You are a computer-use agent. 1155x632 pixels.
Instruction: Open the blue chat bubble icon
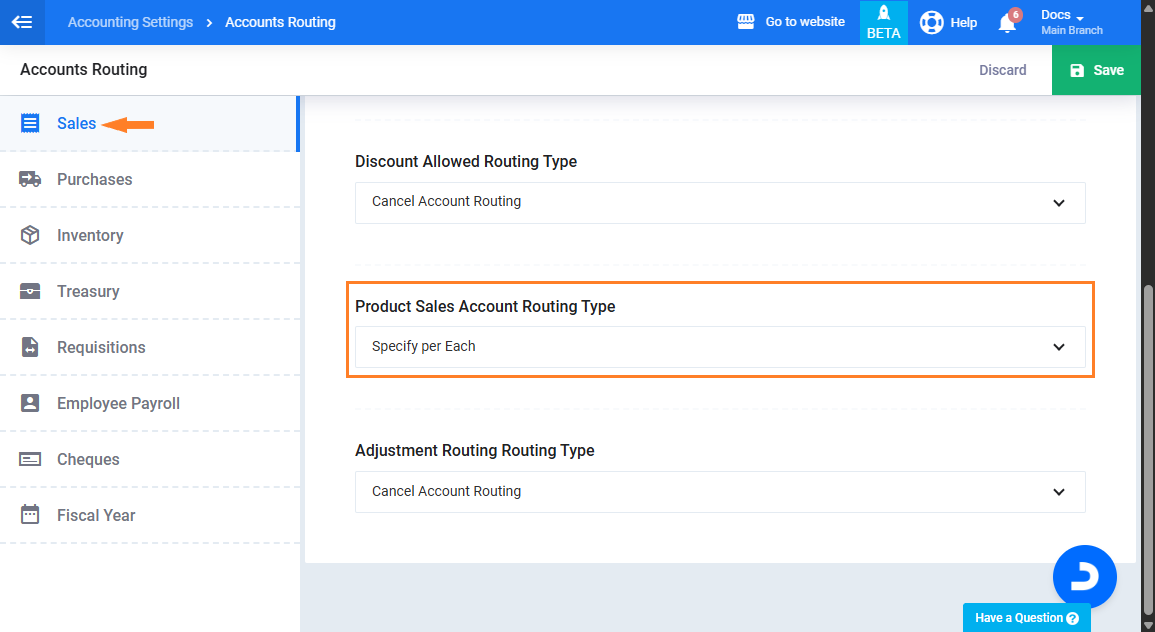(1084, 577)
